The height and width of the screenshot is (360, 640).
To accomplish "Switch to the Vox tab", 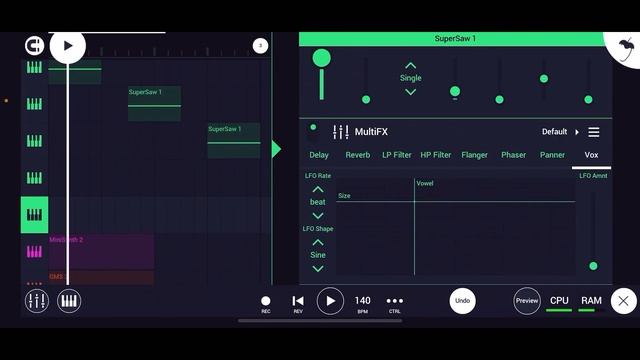I will coord(591,155).
